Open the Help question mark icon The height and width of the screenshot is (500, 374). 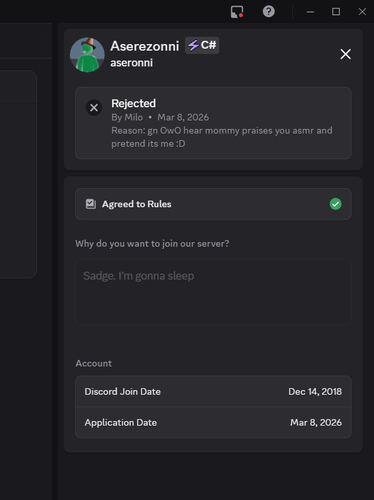click(x=269, y=12)
